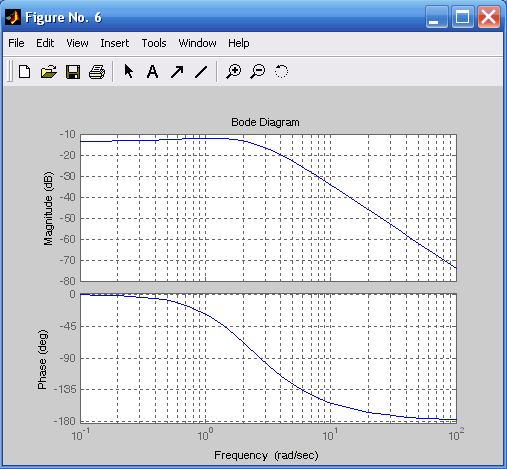Enable plot editing with the arrow cursor
Screen dimensions: 507x469
coord(129,71)
